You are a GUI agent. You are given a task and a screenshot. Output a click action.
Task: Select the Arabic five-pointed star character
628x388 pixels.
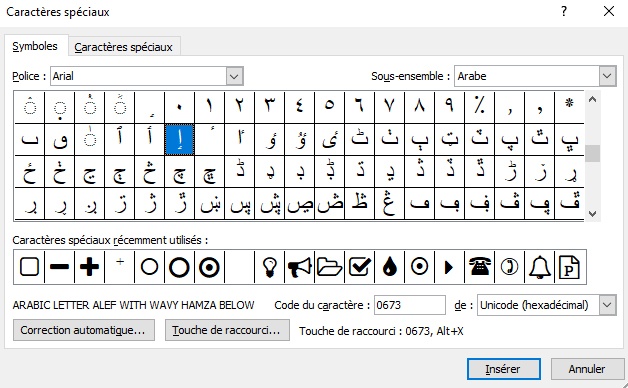click(x=569, y=107)
